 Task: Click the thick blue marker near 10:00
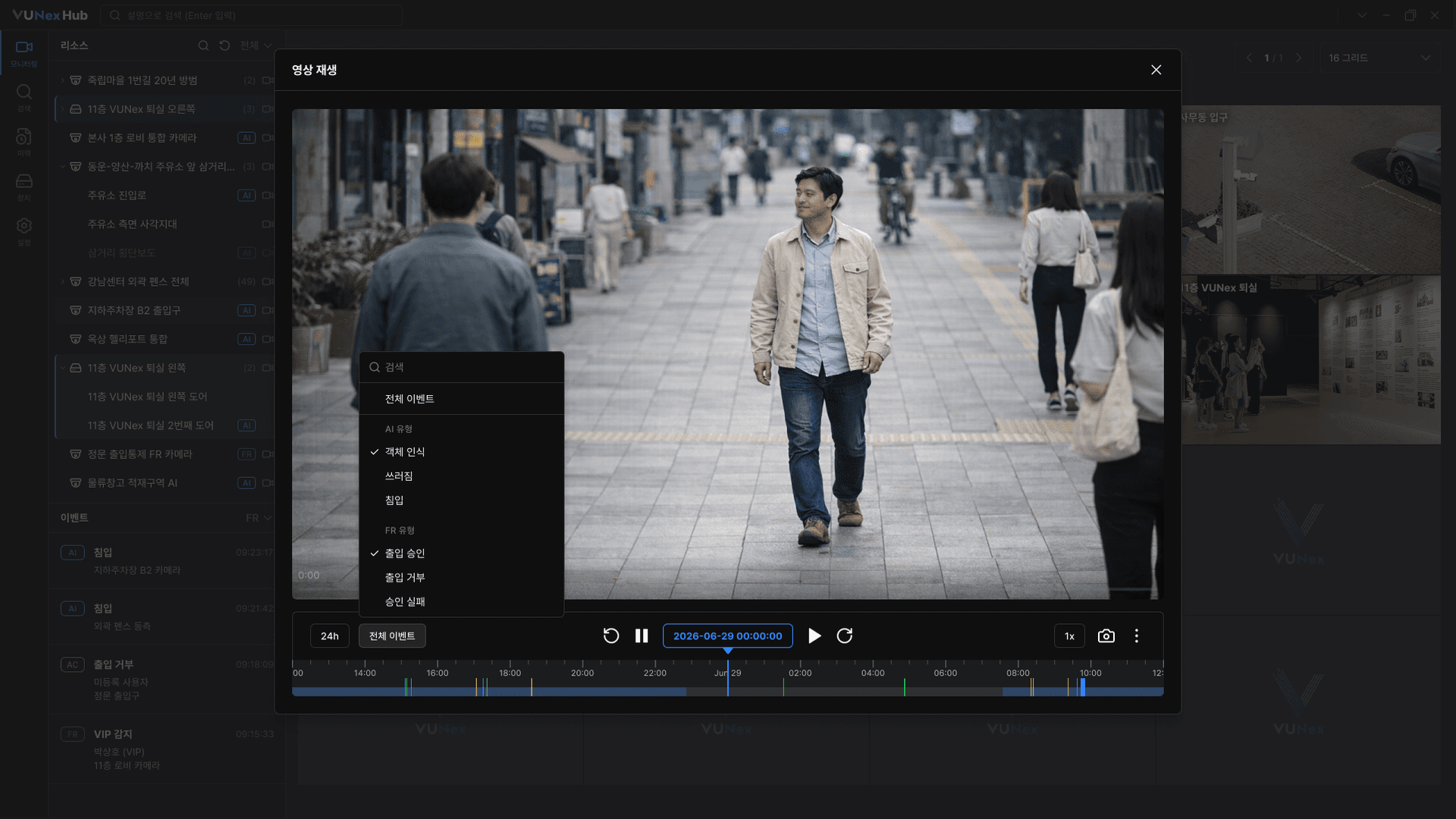pos(1083,687)
